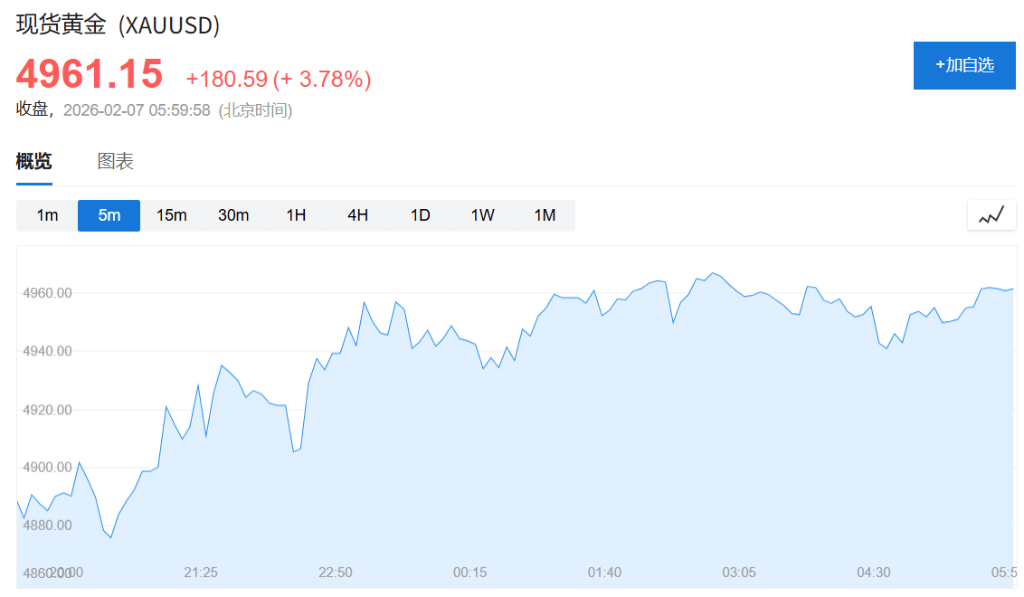Click the line chart type icon

pyautogui.click(x=991, y=215)
